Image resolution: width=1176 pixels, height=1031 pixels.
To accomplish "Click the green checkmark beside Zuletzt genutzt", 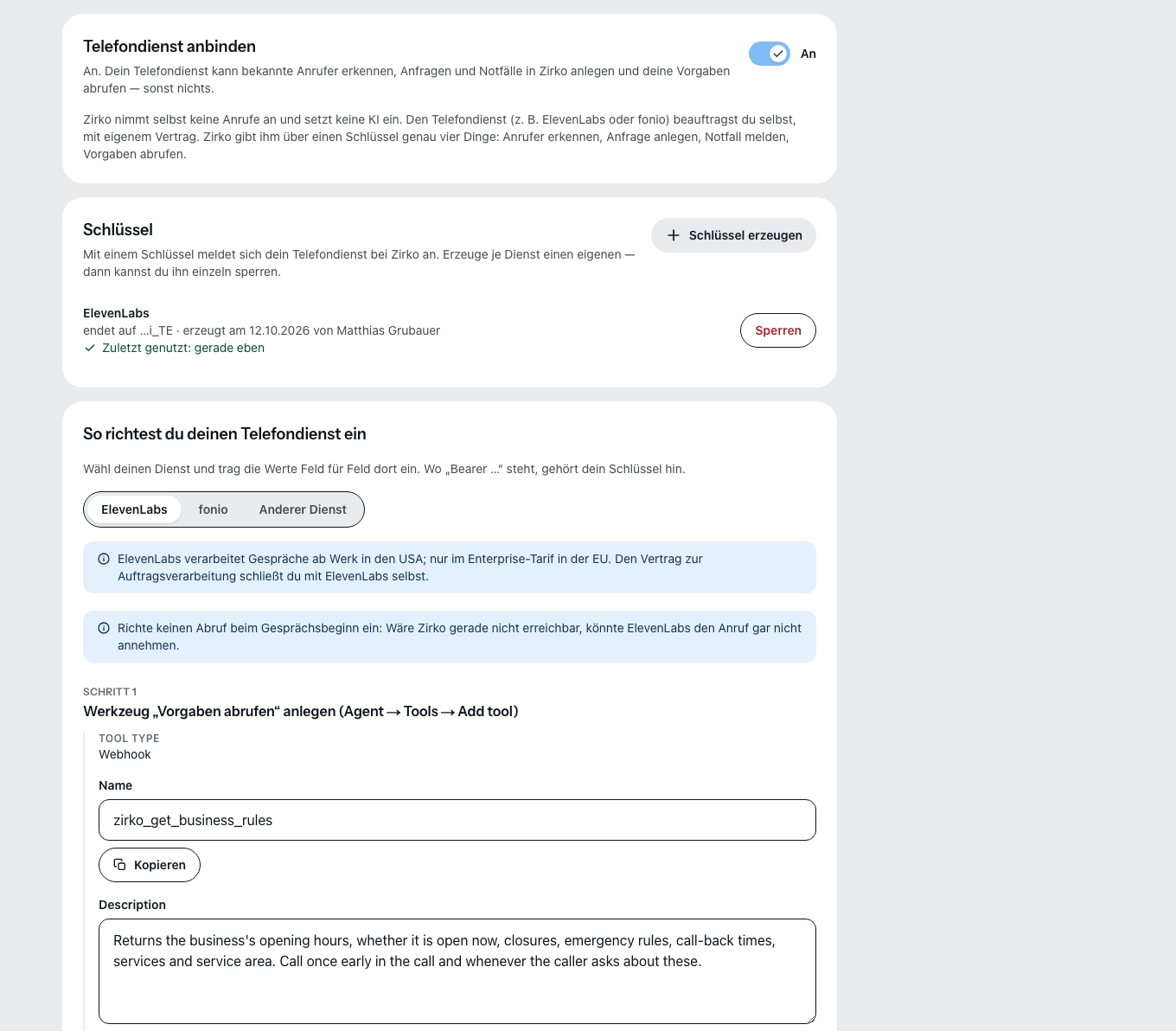I will click(x=90, y=348).
